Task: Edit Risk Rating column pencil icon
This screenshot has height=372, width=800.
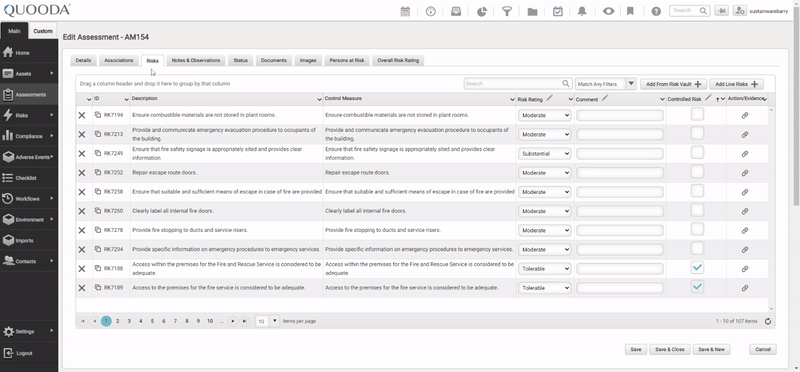Action: coord(549,98)
